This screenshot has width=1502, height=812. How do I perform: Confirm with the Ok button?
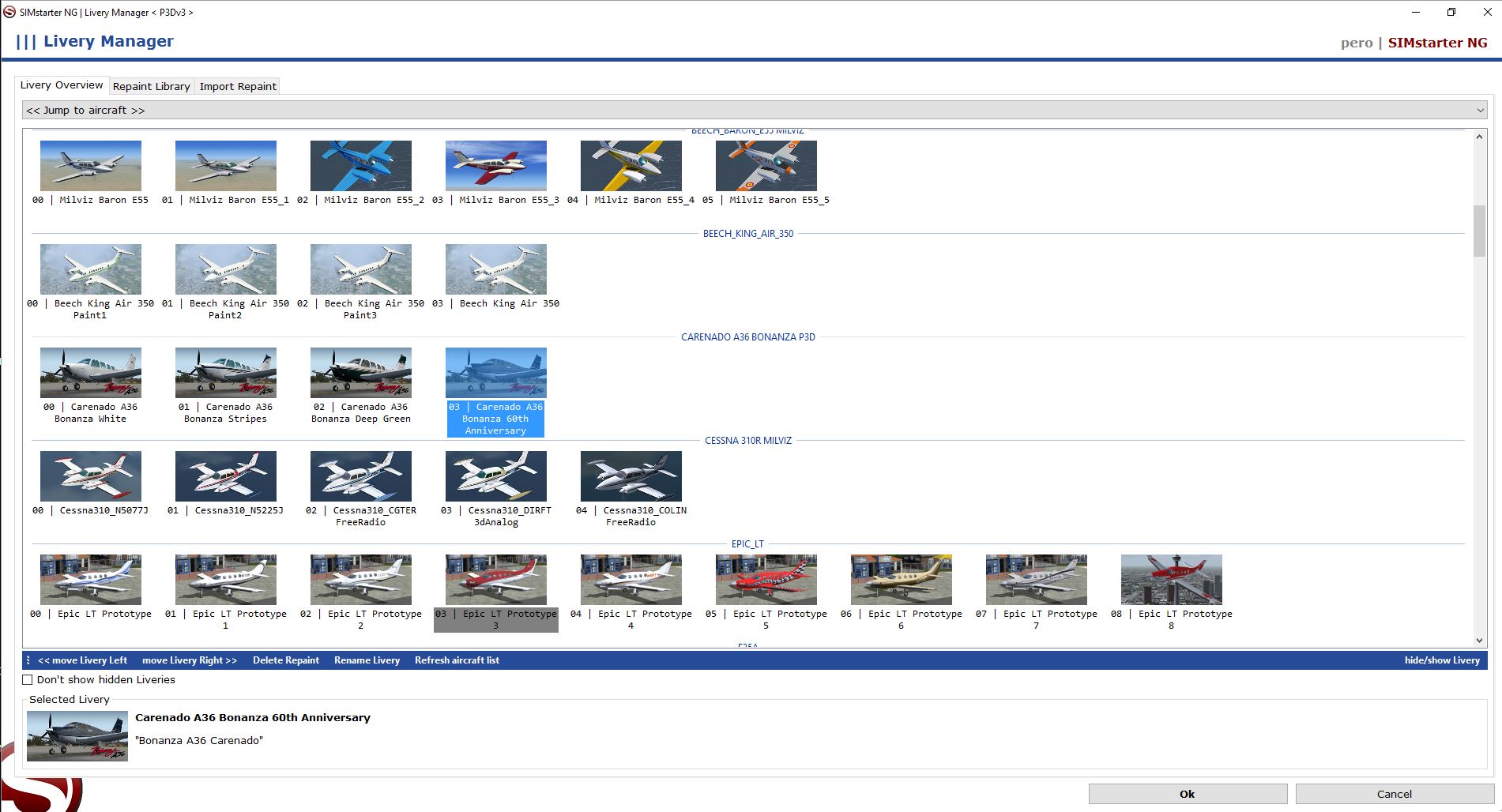[1188, 794]
